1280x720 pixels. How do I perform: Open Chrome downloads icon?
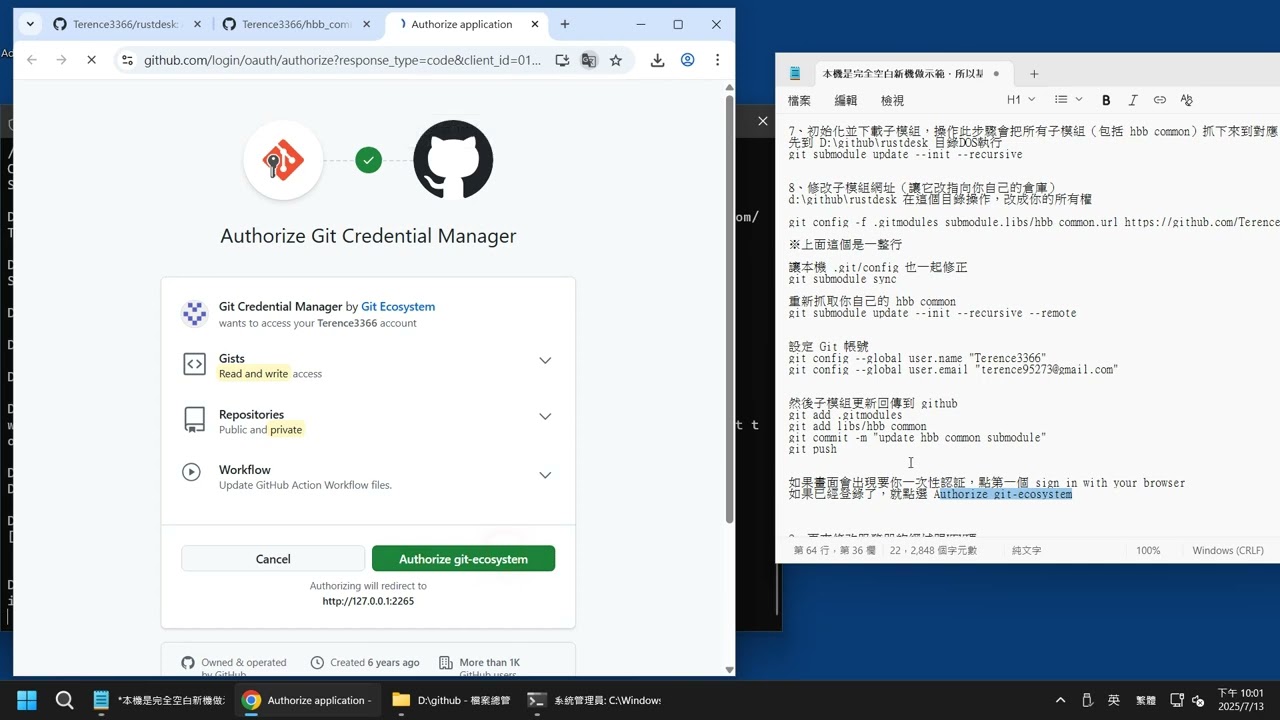pyautogui.click(x=657, y=60)
